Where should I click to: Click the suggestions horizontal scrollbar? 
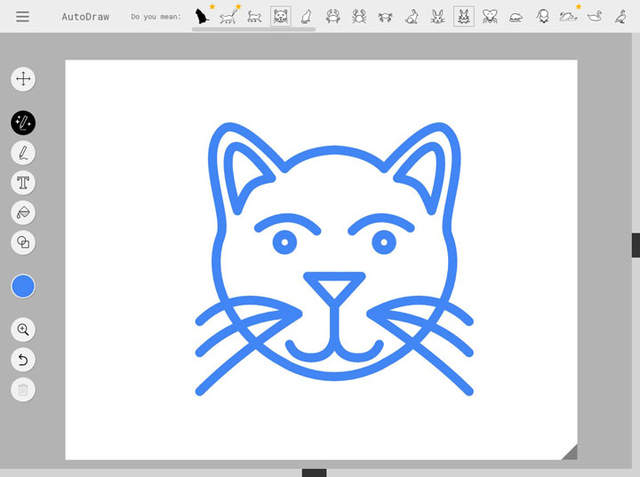[253, 30]
